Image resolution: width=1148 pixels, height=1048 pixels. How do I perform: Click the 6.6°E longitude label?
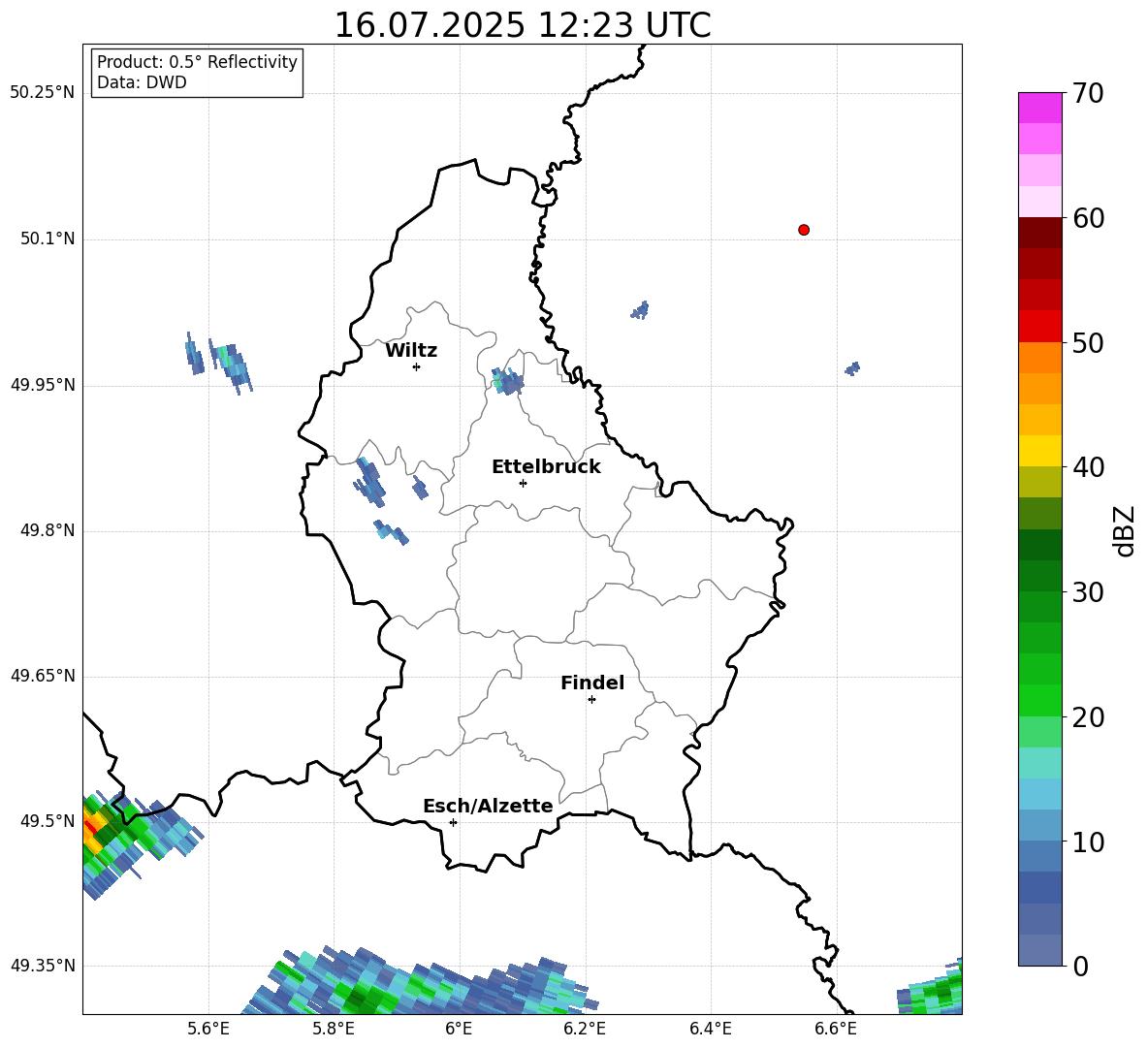[x=836, y=1029]
